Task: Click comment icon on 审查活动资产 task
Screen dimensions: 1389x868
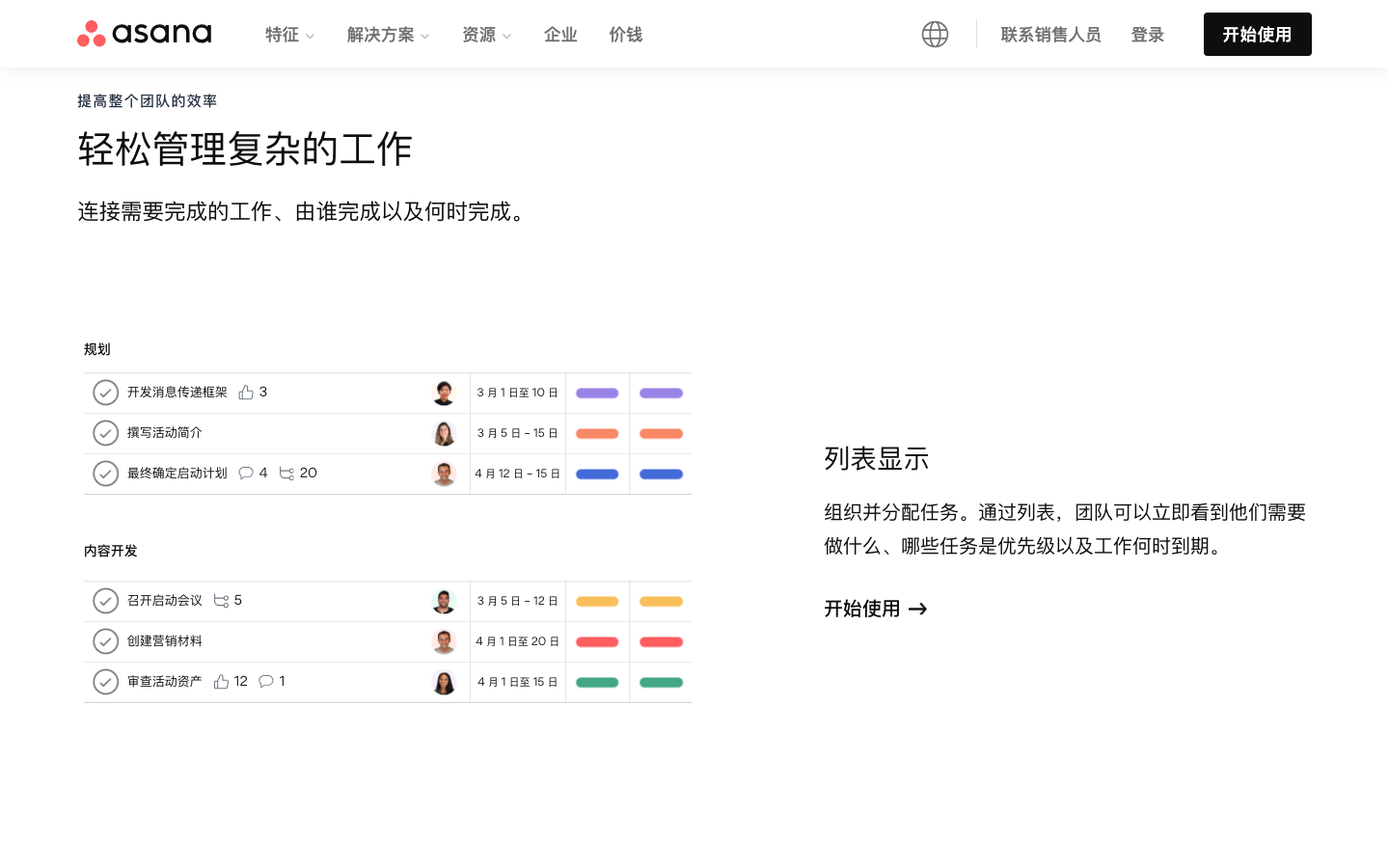Action: (x=266, y=682)
